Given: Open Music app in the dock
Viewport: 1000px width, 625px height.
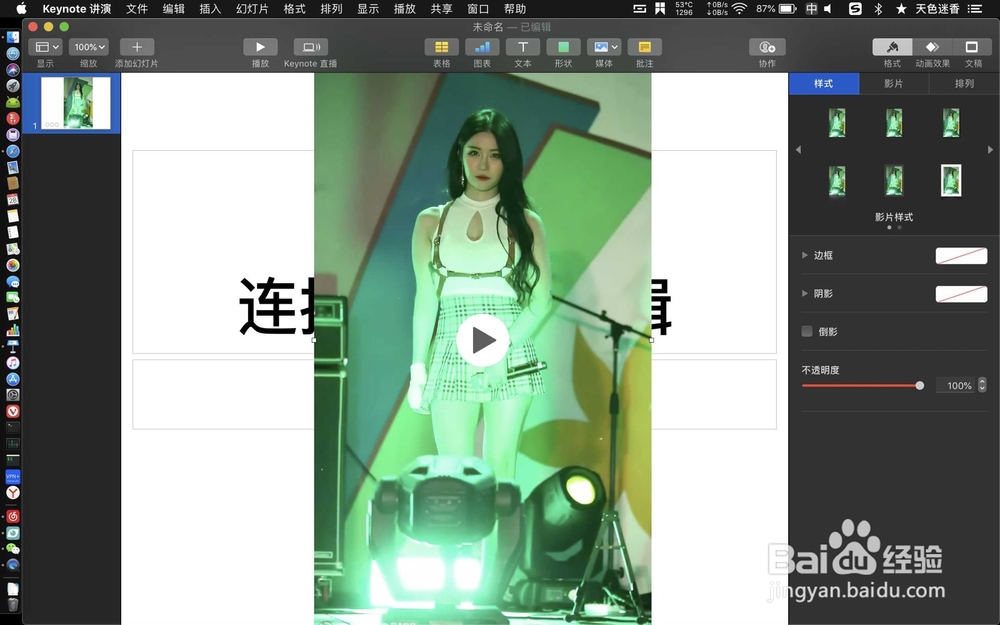Looking at the screenshot, I should (13, 362).
